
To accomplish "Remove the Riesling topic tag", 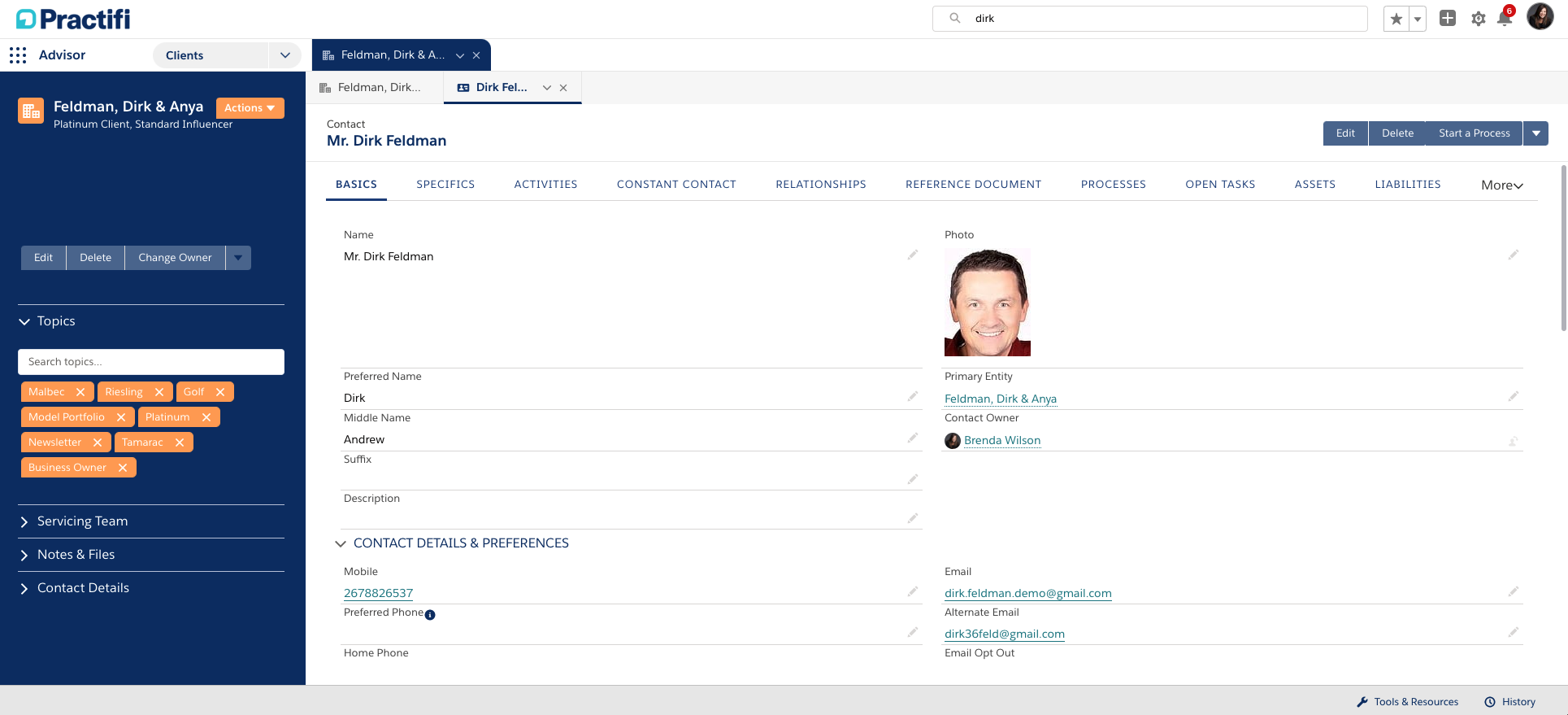I will (159, 392).
